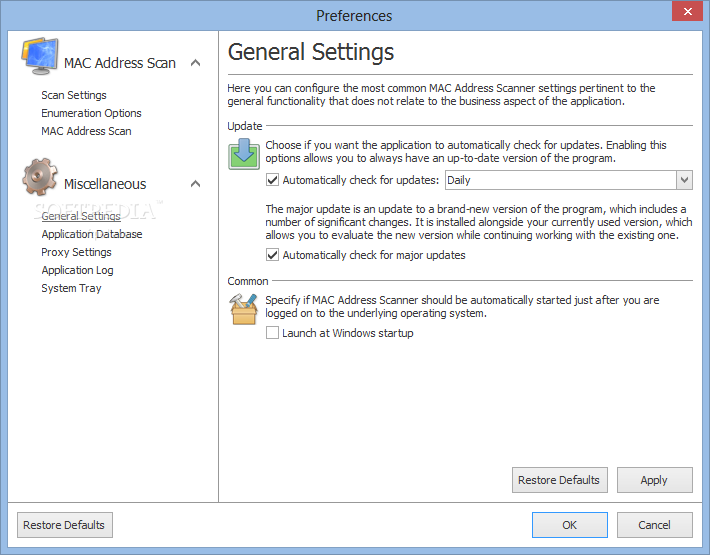This screenshot has height=555, width=710.
Task: Click the MAC Address Scan monitor icon
Action: [x=40, y=56]
